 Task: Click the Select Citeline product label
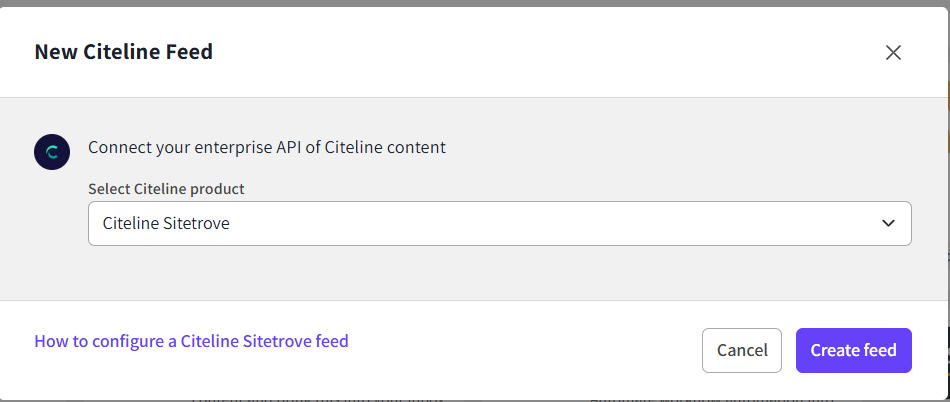point(166,188)
